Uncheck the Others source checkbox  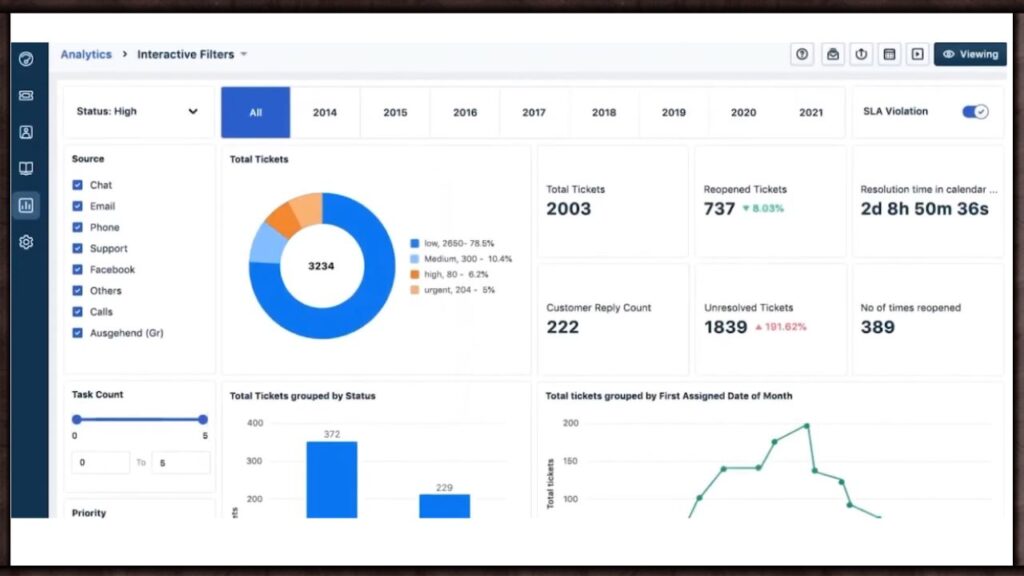click(78, 291)
